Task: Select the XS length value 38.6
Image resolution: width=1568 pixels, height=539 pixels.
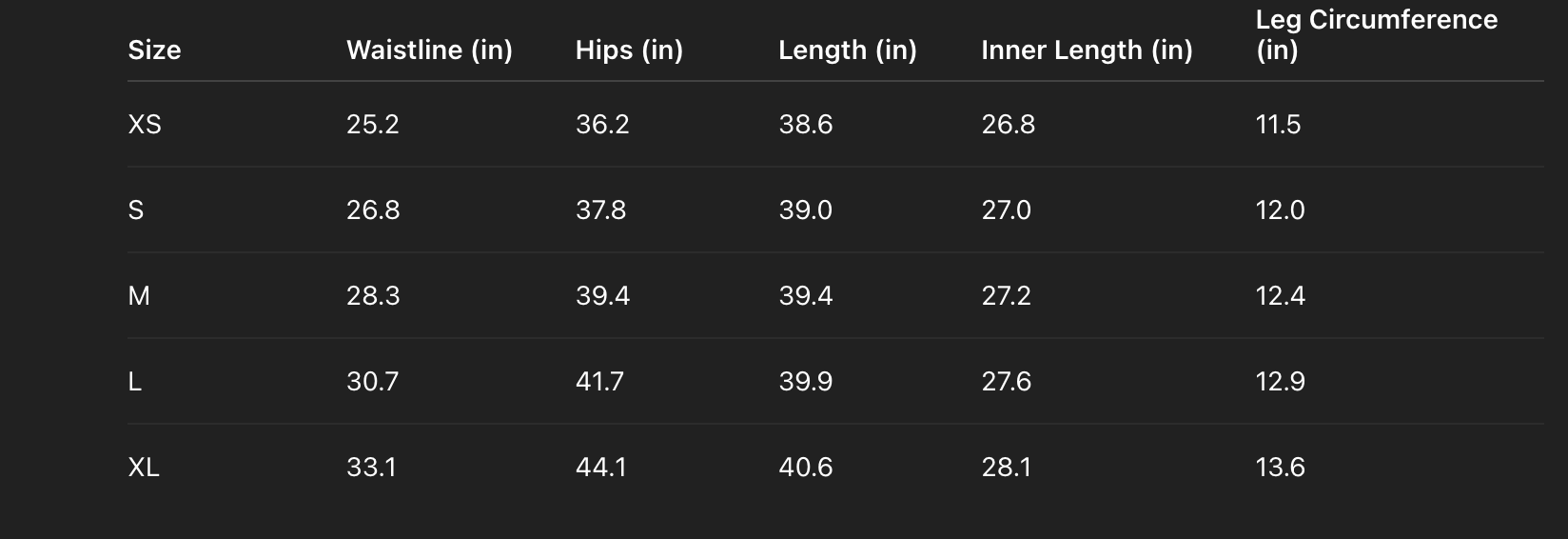Action: click(805, 125)
